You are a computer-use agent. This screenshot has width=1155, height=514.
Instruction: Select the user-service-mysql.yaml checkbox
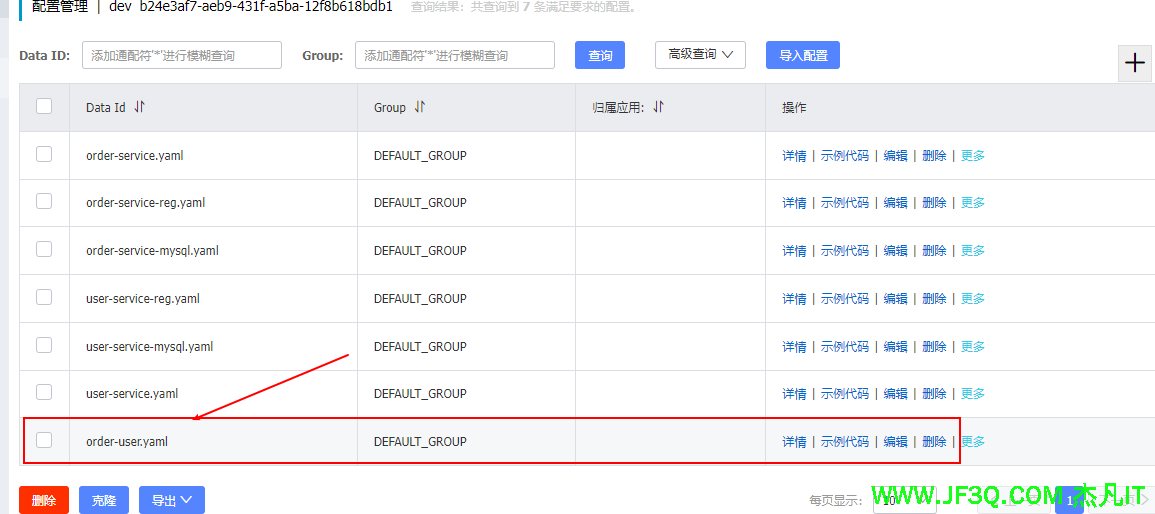pos(44,345)
